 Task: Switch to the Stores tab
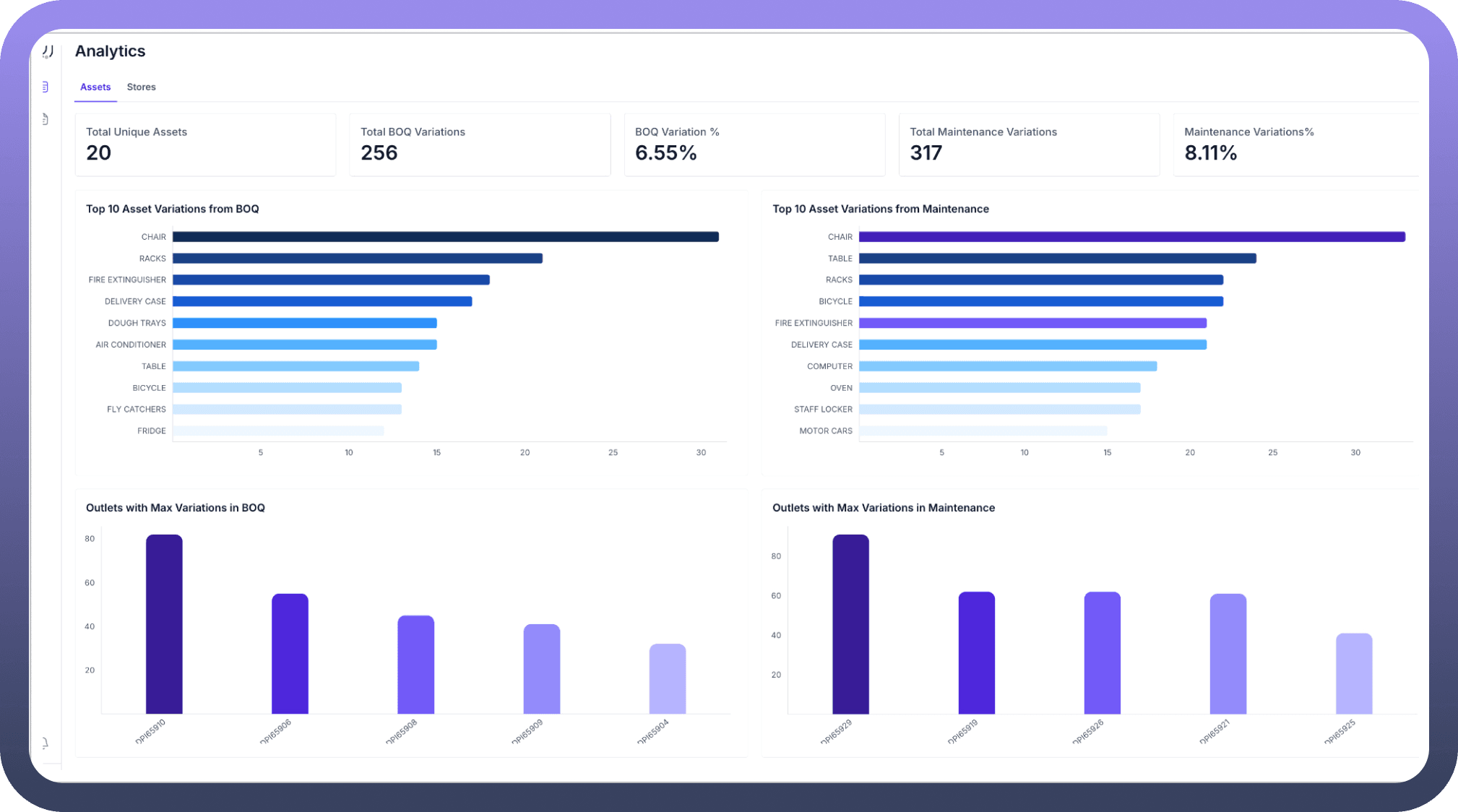(x=141, y=87)
